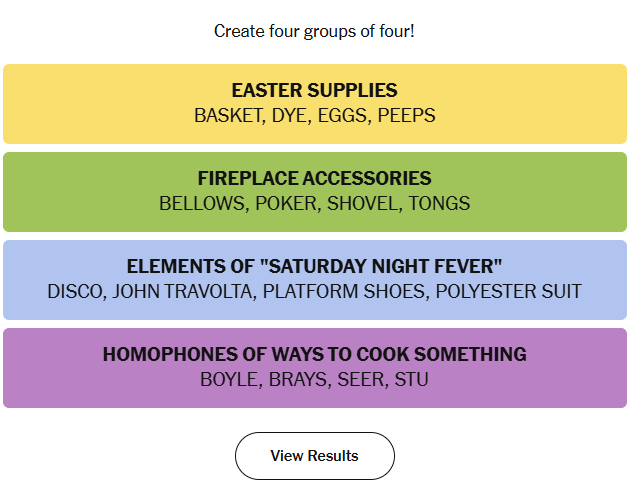Click the "Create four groups of four!" text
The height and width of the screenshot is (483, 630).
[x=314, y=31]
